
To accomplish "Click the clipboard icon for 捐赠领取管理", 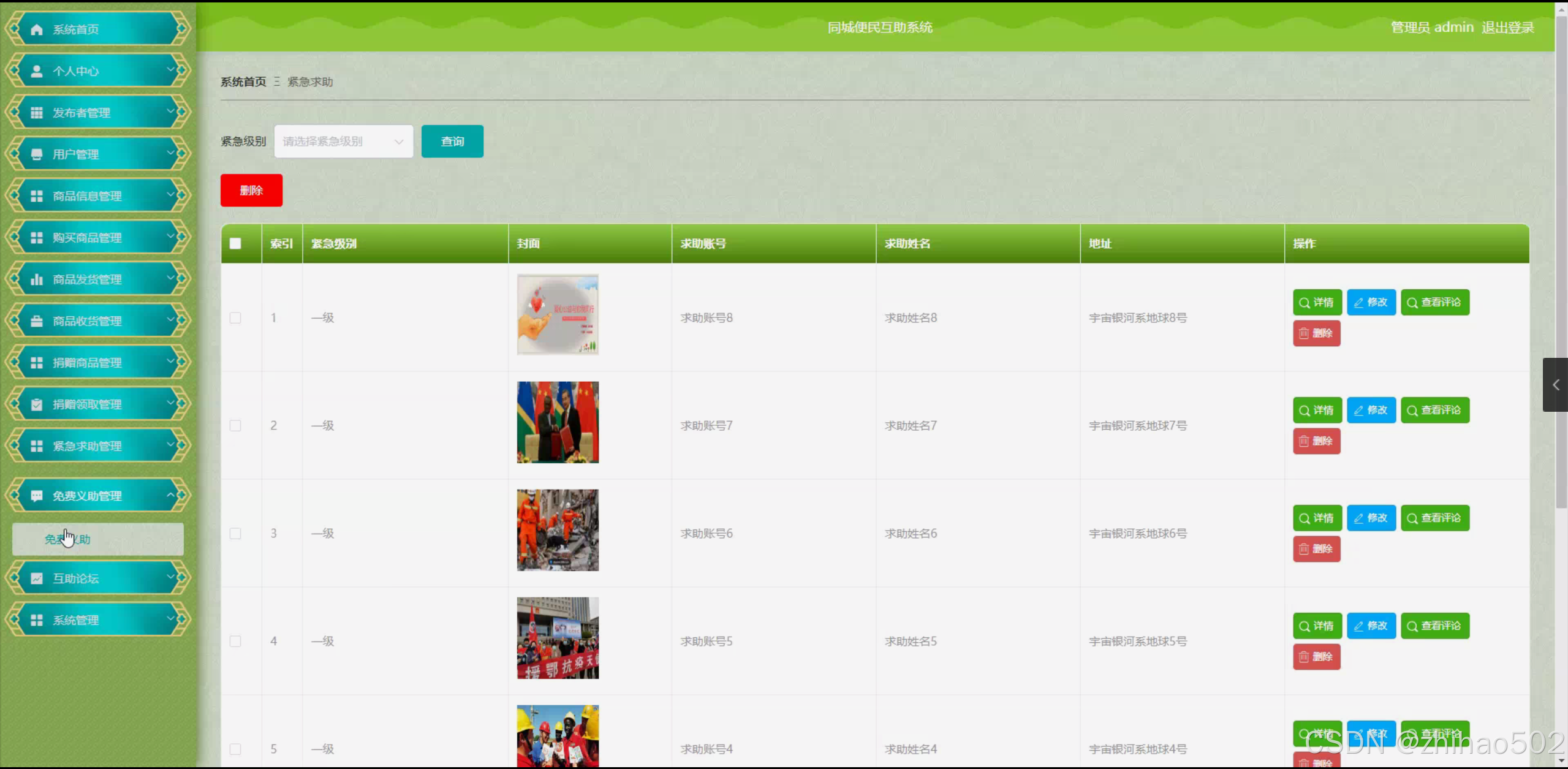I will point(37,404).
